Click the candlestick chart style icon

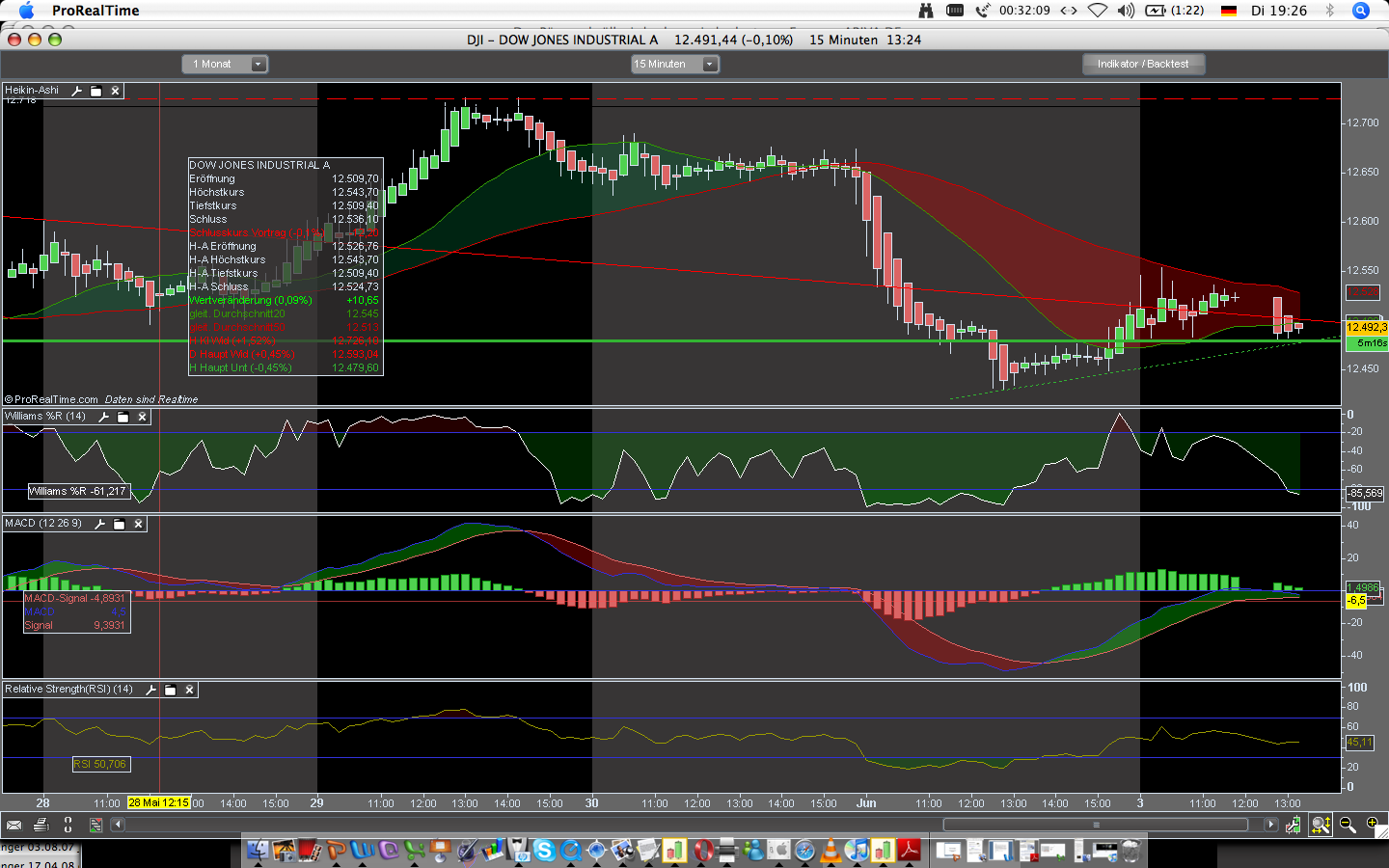1294,825
